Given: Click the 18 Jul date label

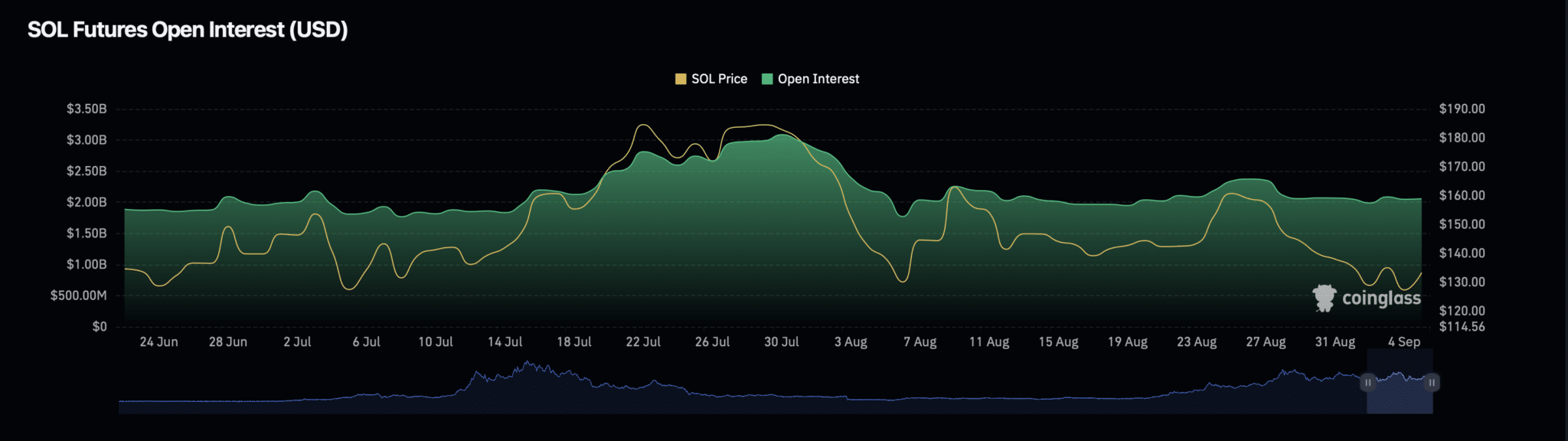Looking at the screenshot, I should coord(574,342).
